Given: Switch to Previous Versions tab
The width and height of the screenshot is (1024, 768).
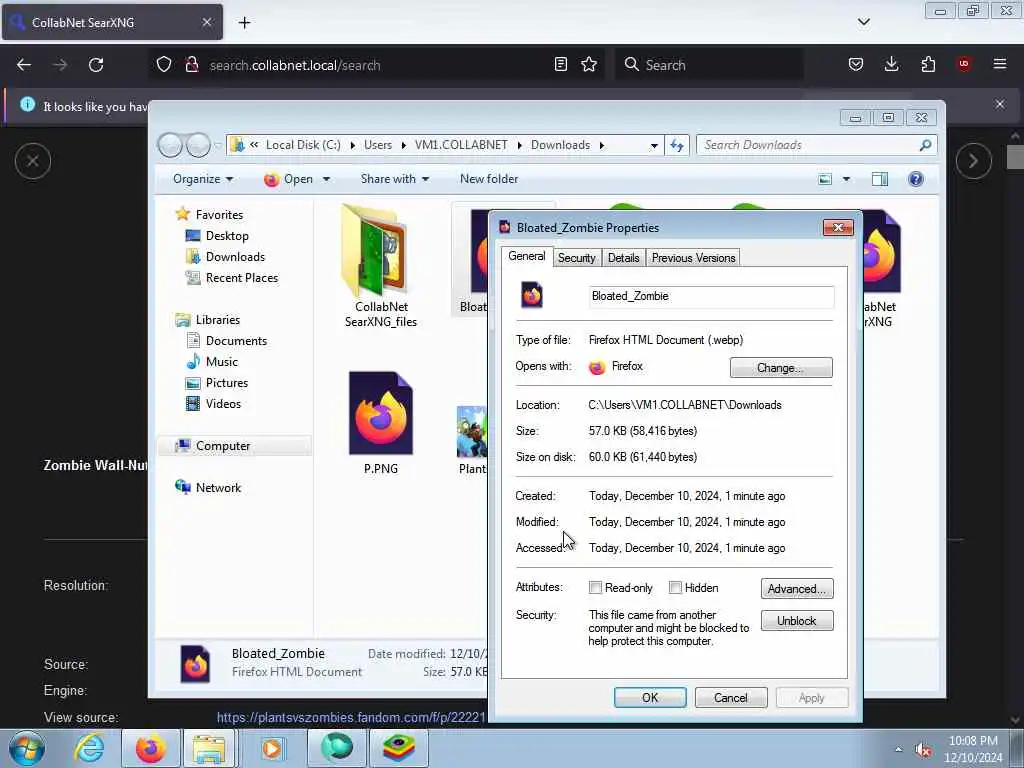Looking at the screenshot, I should point(693,258).
